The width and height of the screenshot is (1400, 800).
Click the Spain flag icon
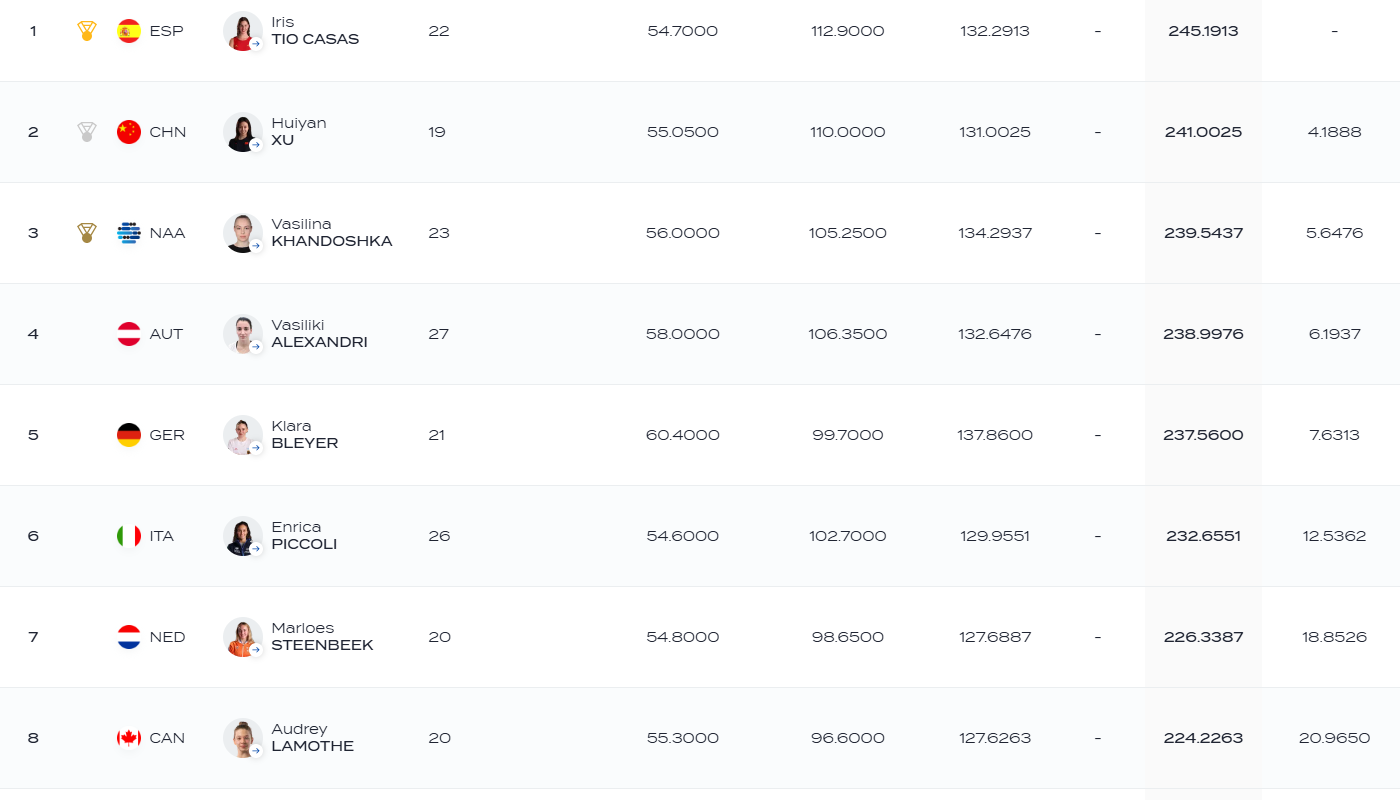pos(129,31)
